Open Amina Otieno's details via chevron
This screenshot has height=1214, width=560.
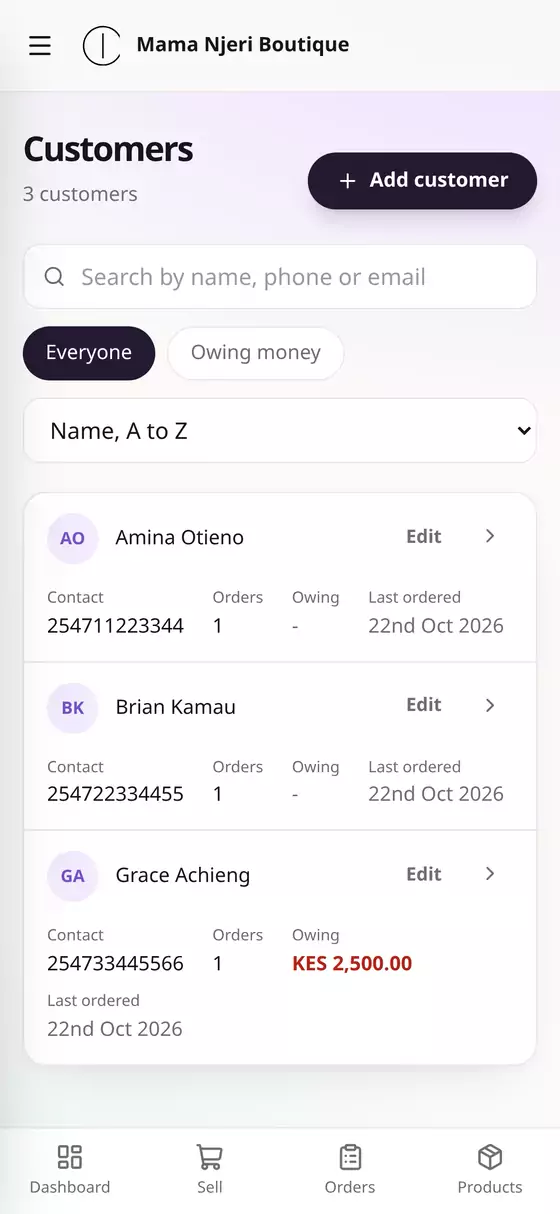click(x=490, y=536)
